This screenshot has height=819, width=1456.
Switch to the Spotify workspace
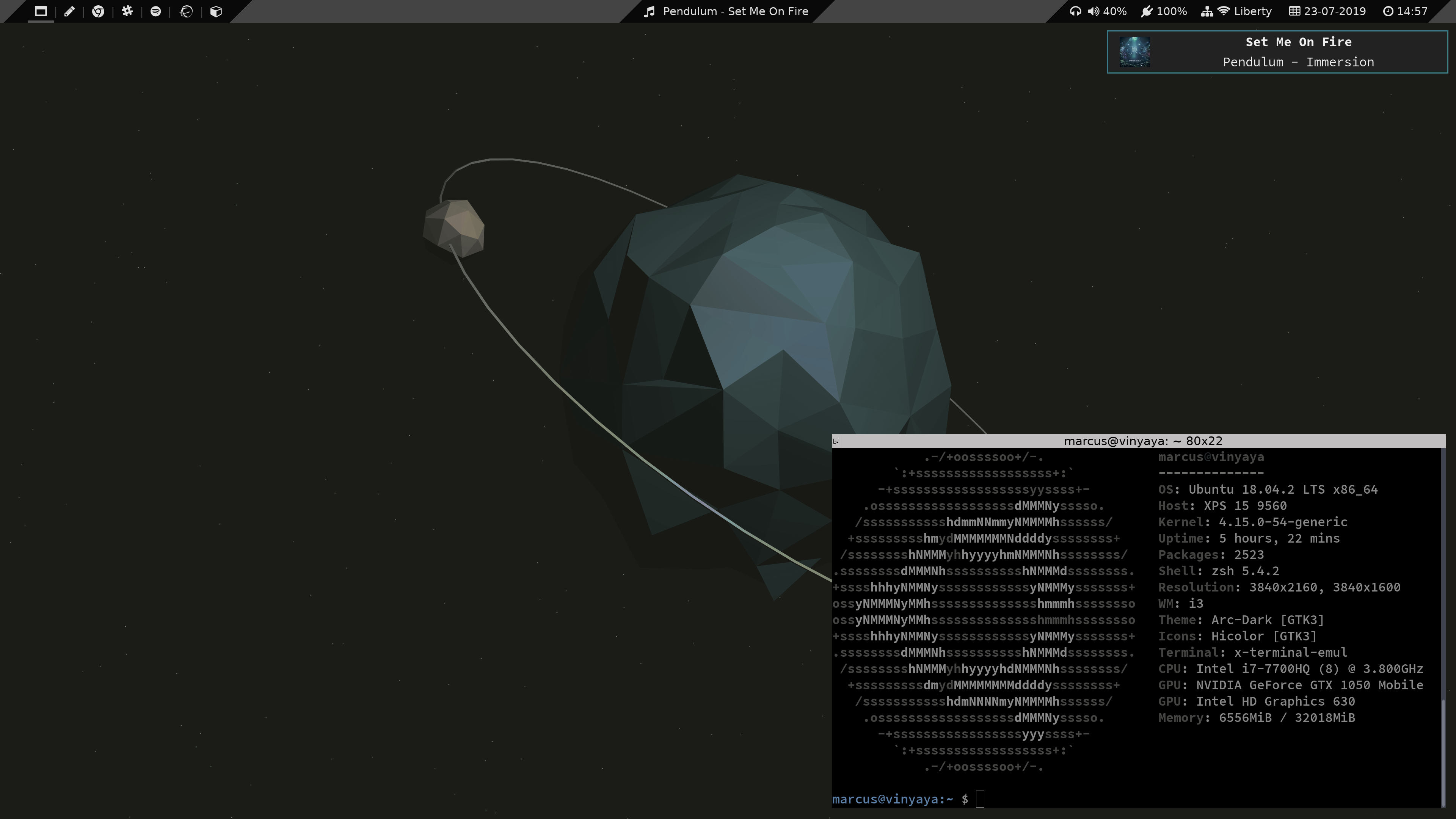(156, 11)
